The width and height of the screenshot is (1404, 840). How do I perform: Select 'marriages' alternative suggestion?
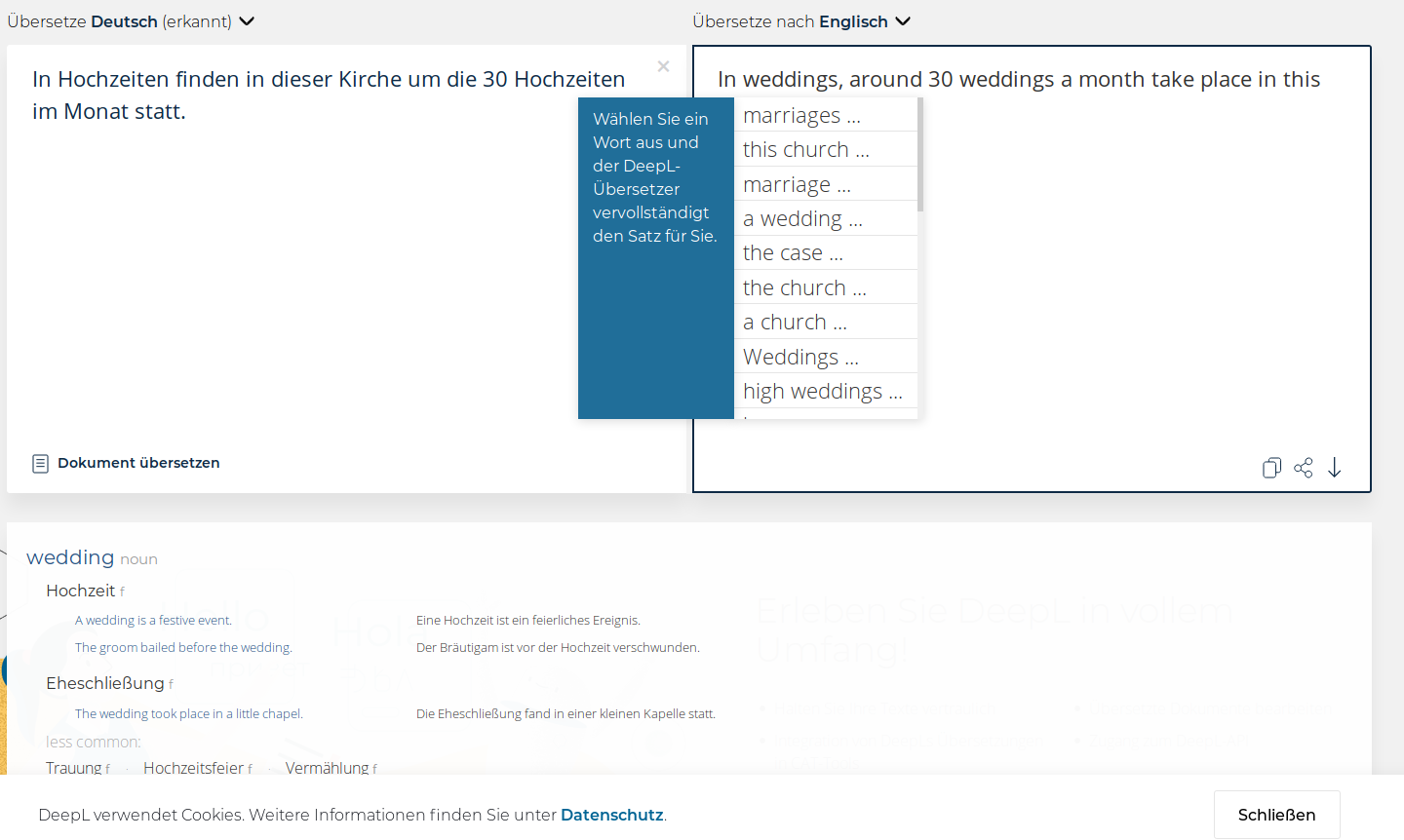click(801, 116)
